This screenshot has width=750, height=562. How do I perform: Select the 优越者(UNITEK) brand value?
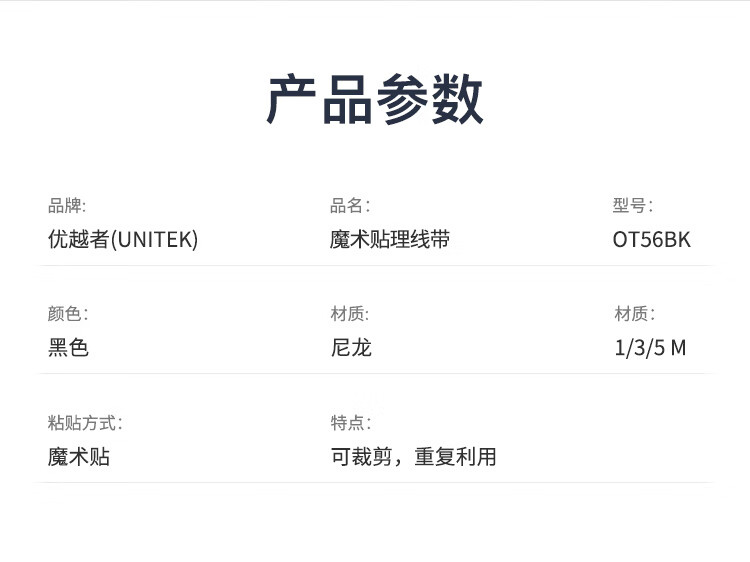click(x=123, y=240)
